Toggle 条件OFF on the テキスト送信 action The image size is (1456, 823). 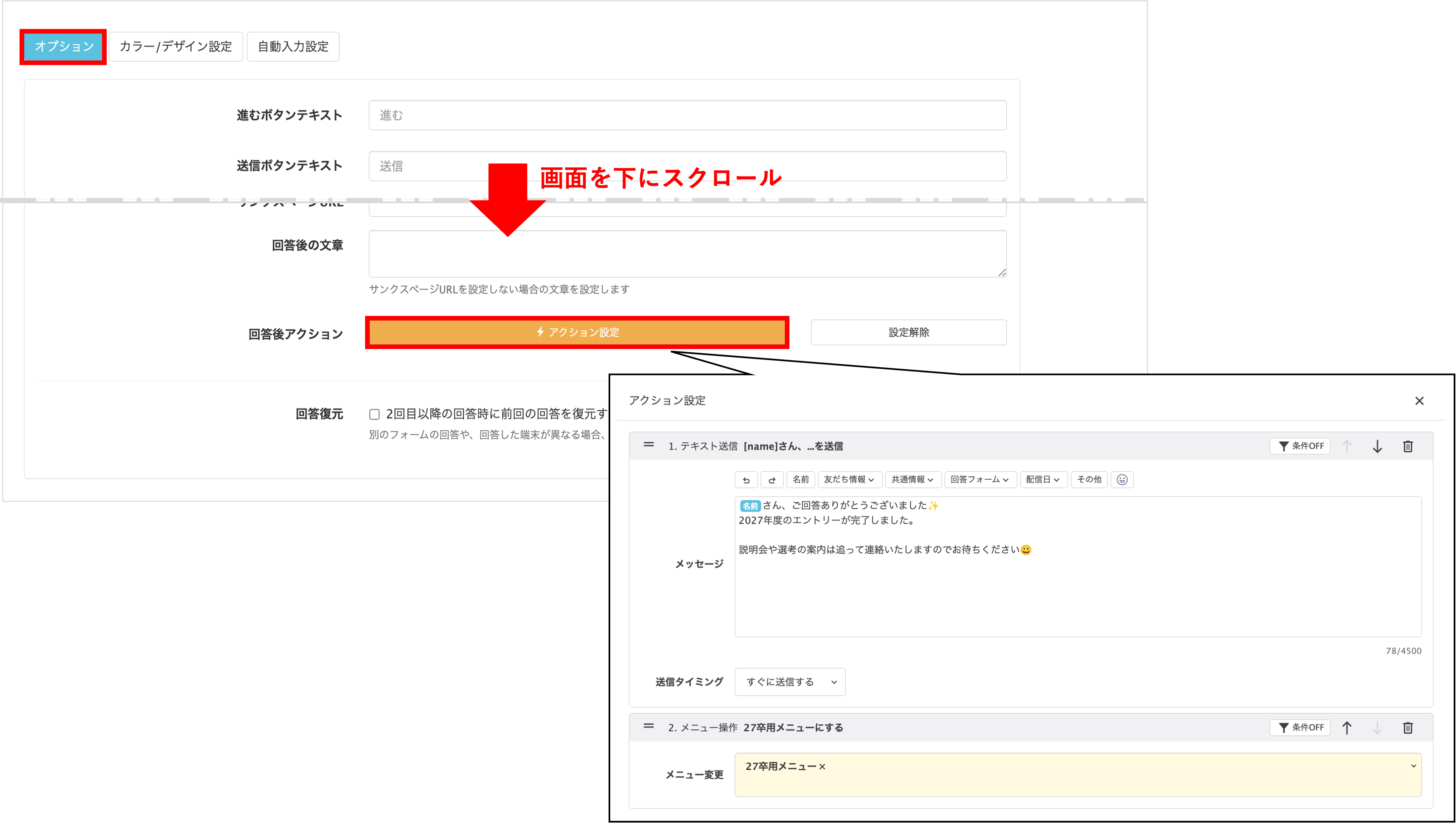point(1299,446)
